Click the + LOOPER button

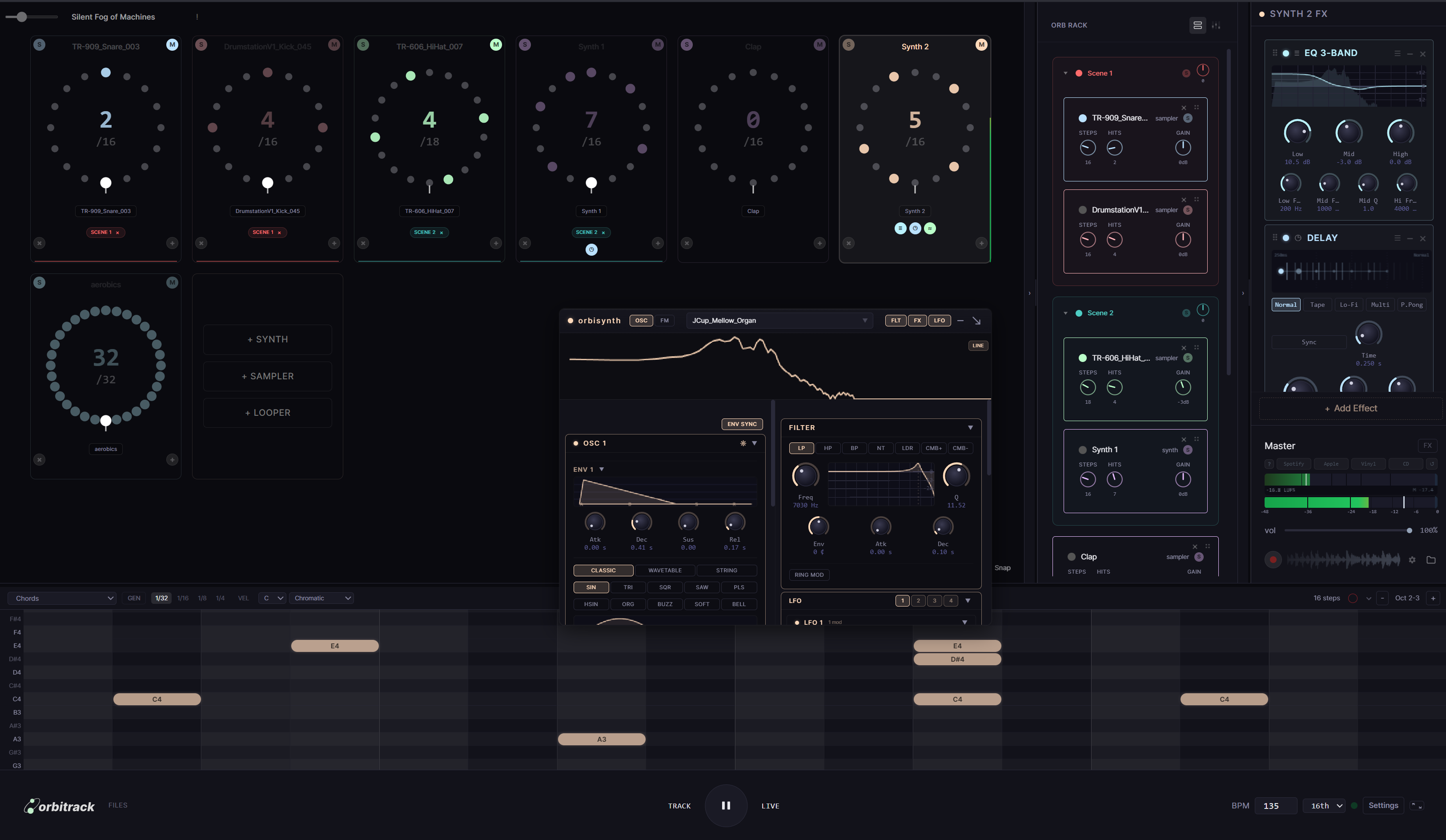click(x=267, y=413)
